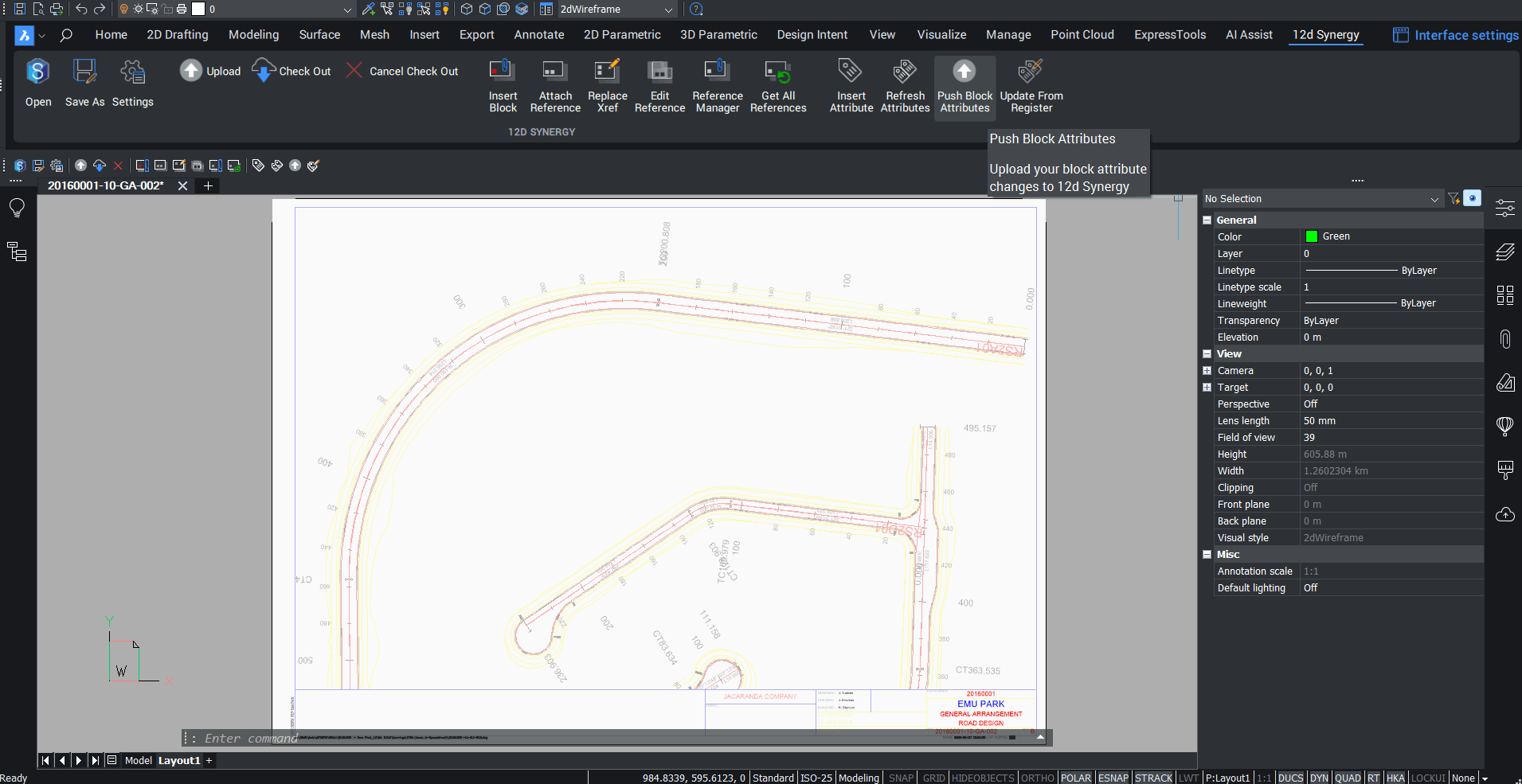Click Refresh Attributes icon
This screenshot has width=1522, height=784.
pyautogui.click(x=905, y=86)
